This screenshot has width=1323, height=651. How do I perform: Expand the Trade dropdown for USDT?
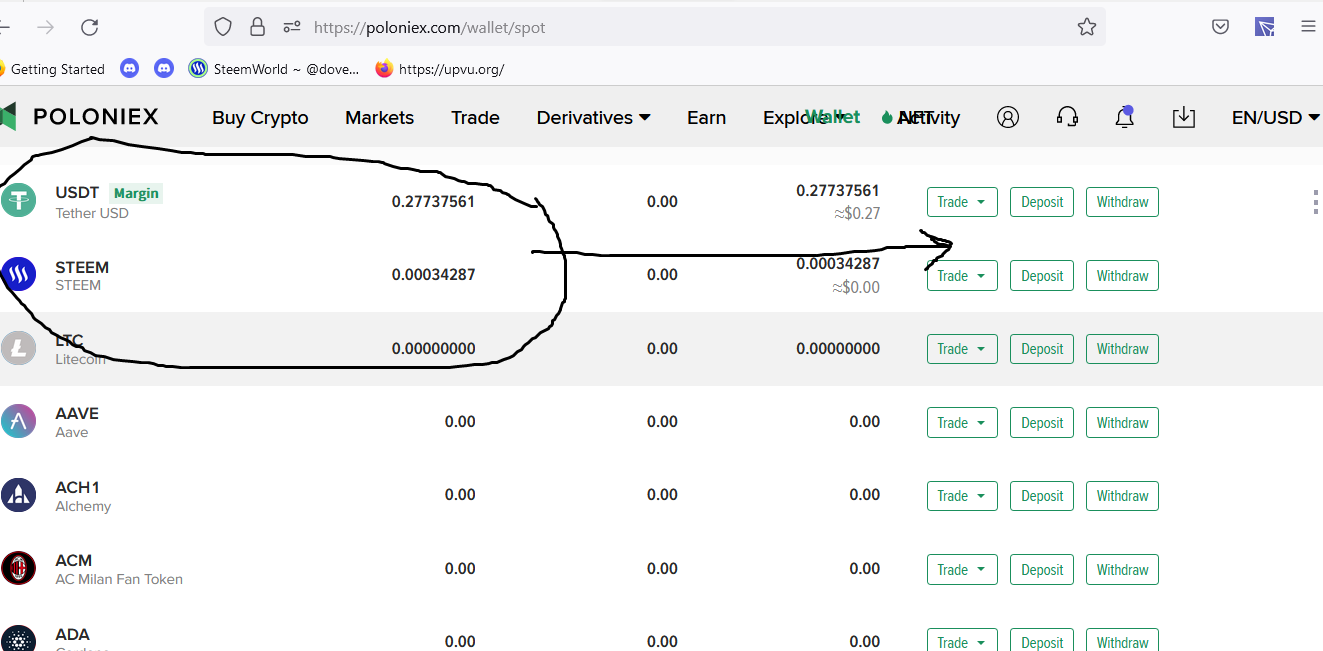pyautogui.click(x=962, y=202)
